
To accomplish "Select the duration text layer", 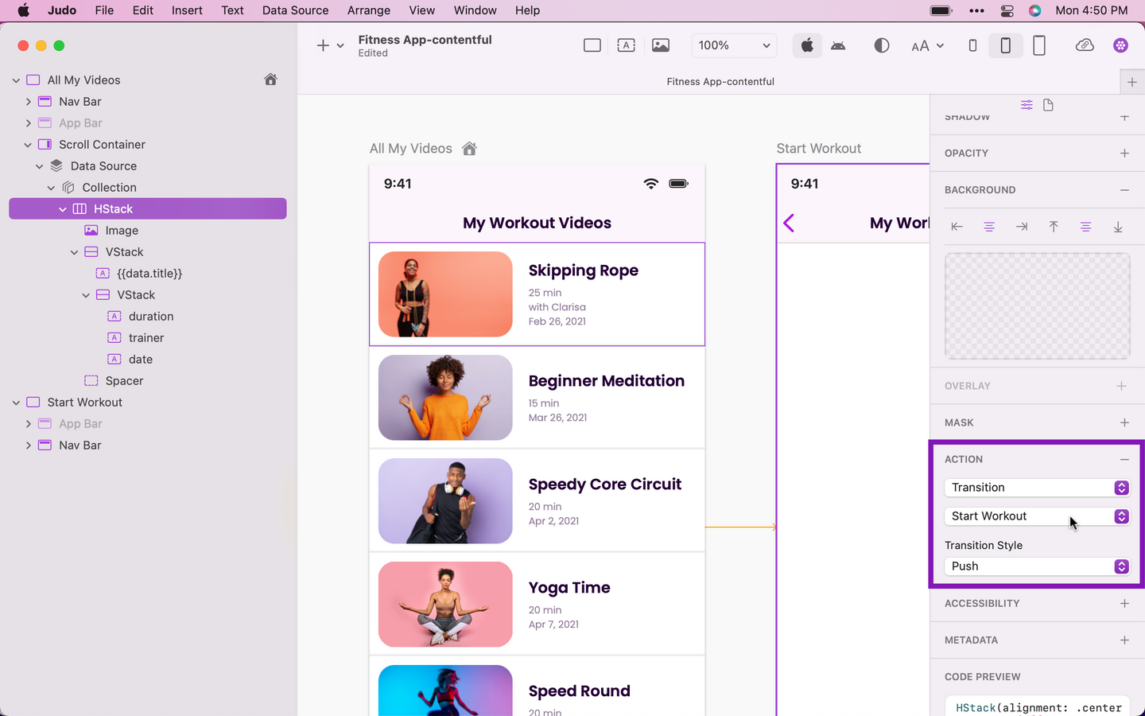I will coord(150,316).
